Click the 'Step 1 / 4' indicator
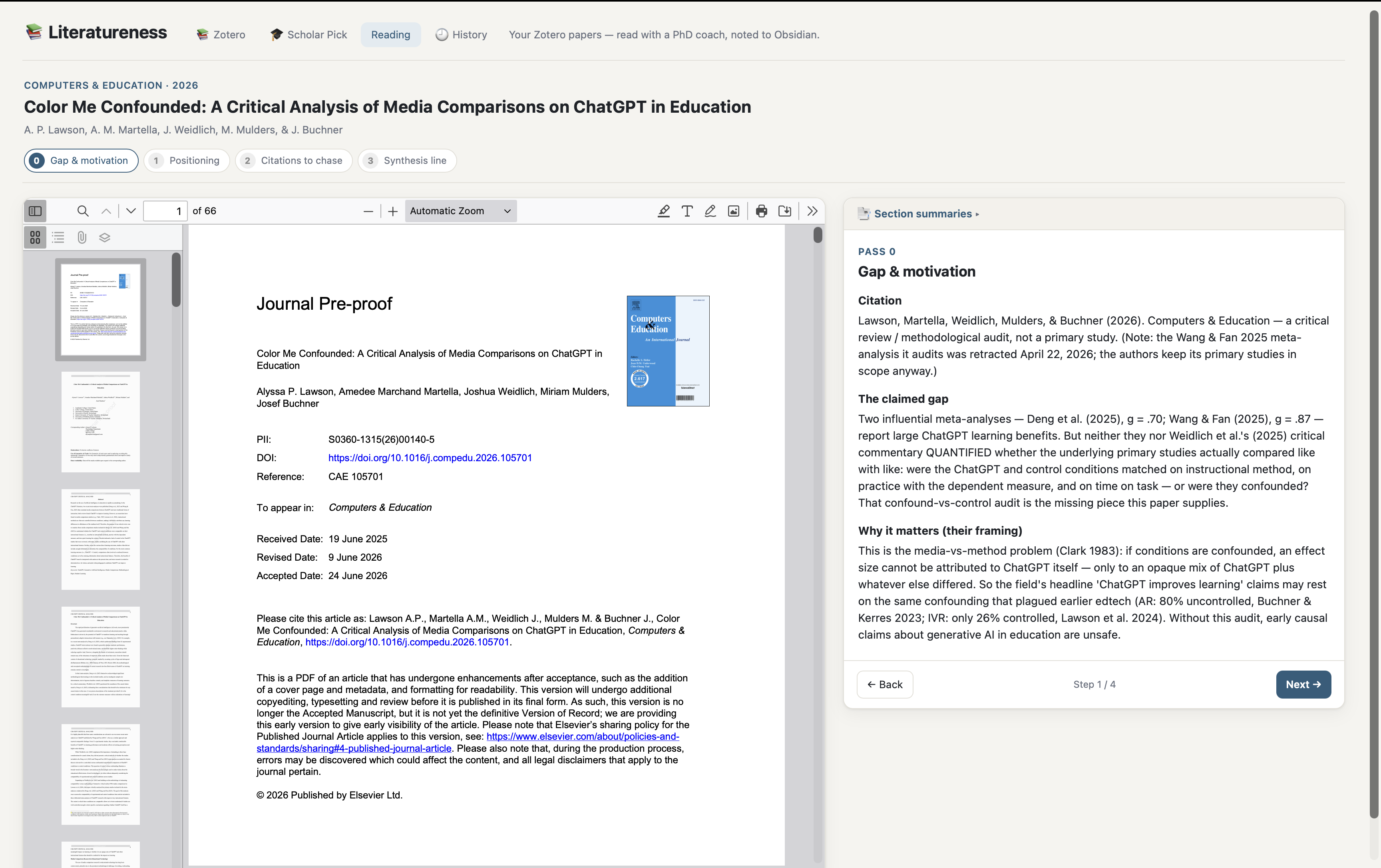 [x=1094, y=685]
